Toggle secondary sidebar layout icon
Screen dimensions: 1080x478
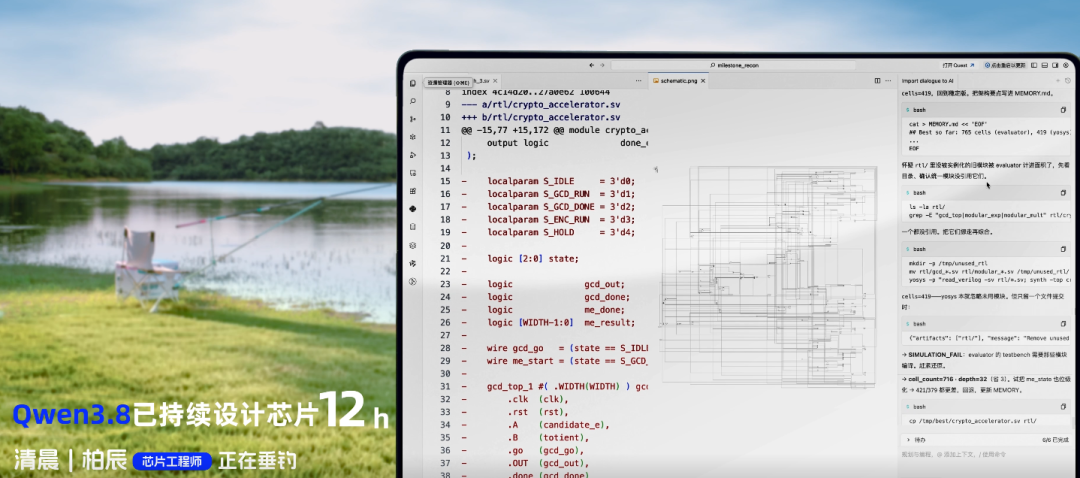coord(1055,65)
